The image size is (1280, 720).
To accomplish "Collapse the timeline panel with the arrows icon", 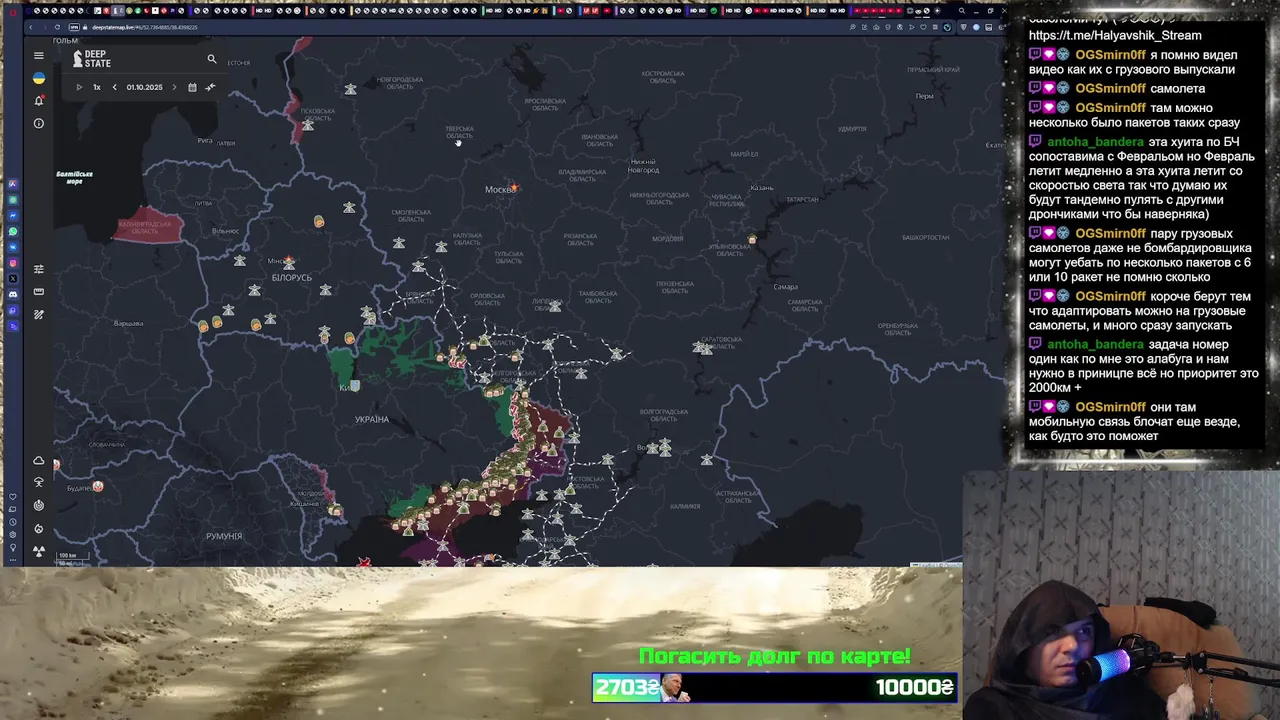I will 210,87.
